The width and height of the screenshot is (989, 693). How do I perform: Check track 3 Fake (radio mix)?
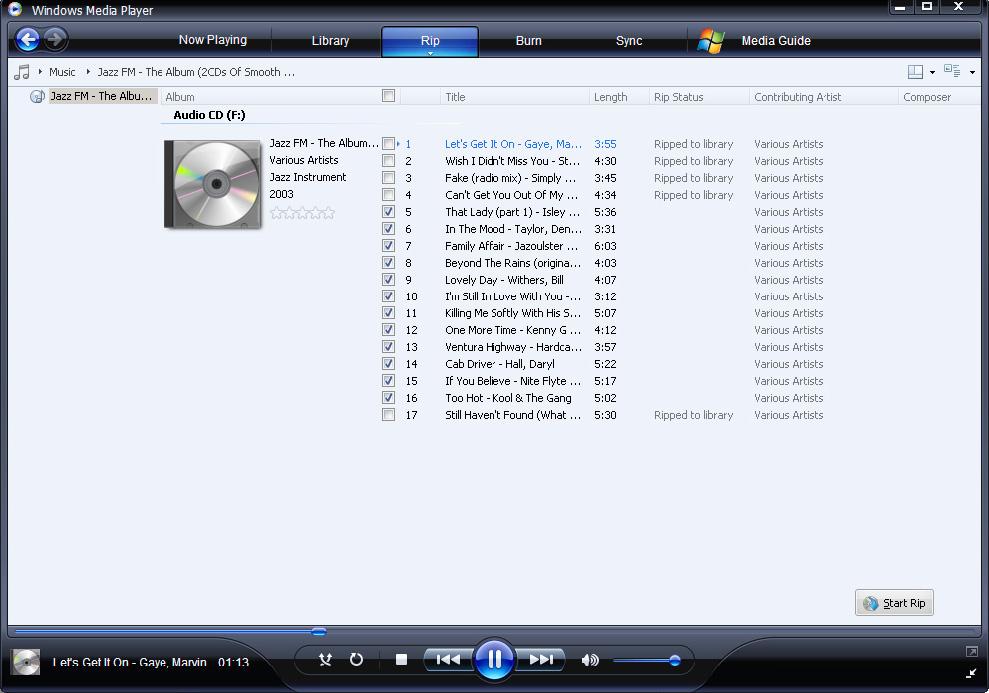pos(389,178)
